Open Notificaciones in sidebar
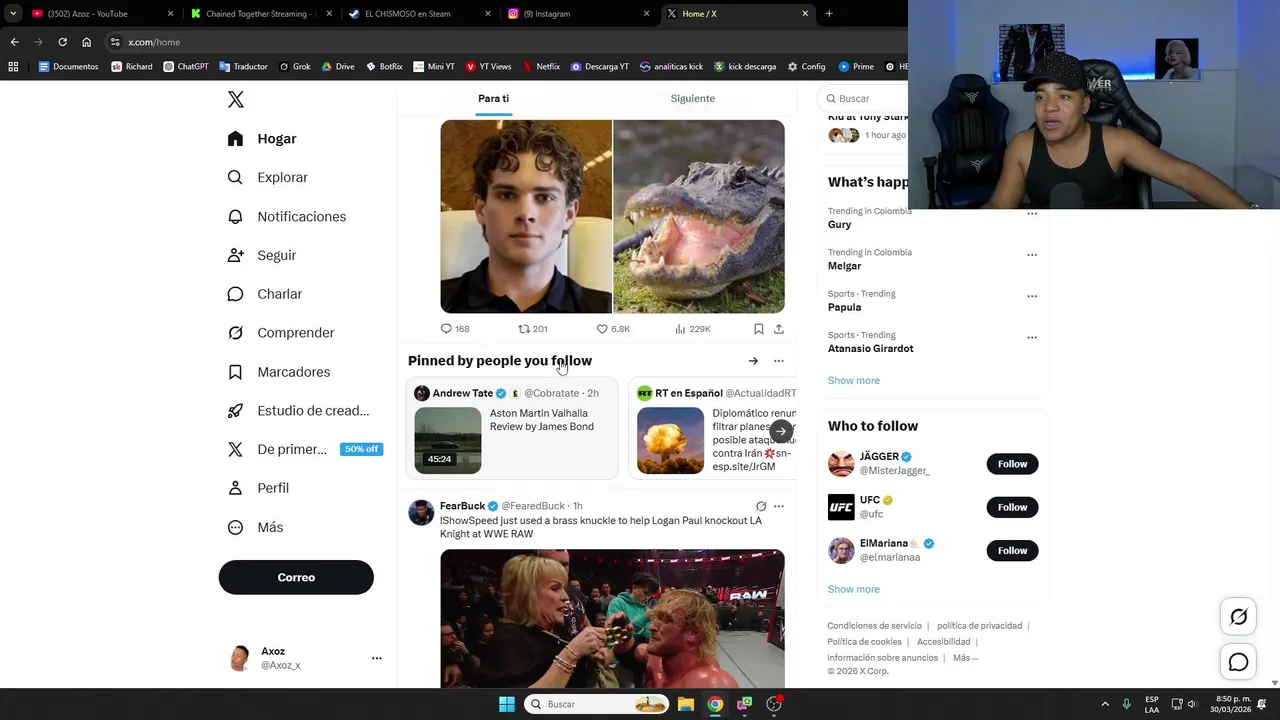The height and width of the screenshot is (720, 1280). [x=287, y=216]
